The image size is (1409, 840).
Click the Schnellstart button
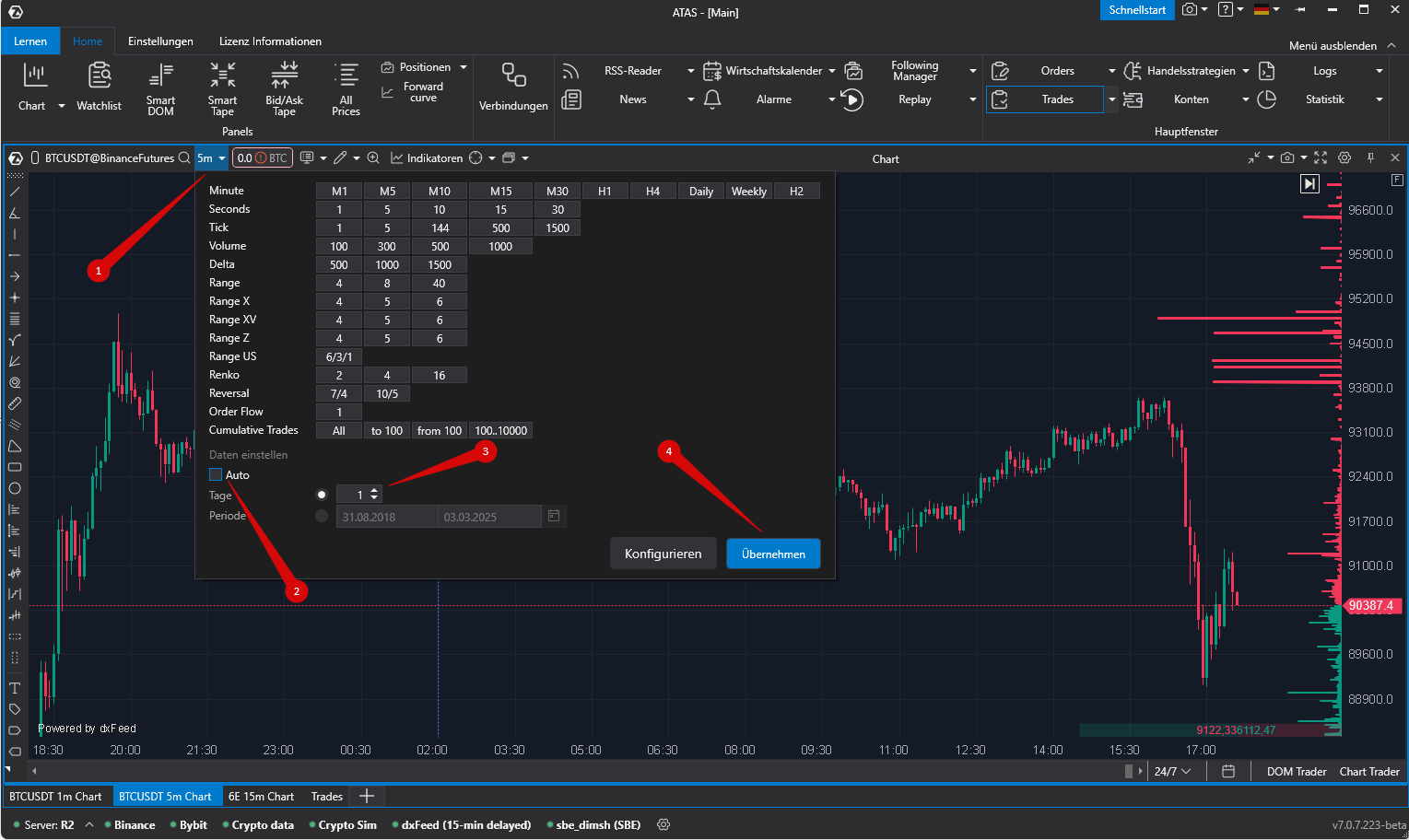coord(1137,10)
